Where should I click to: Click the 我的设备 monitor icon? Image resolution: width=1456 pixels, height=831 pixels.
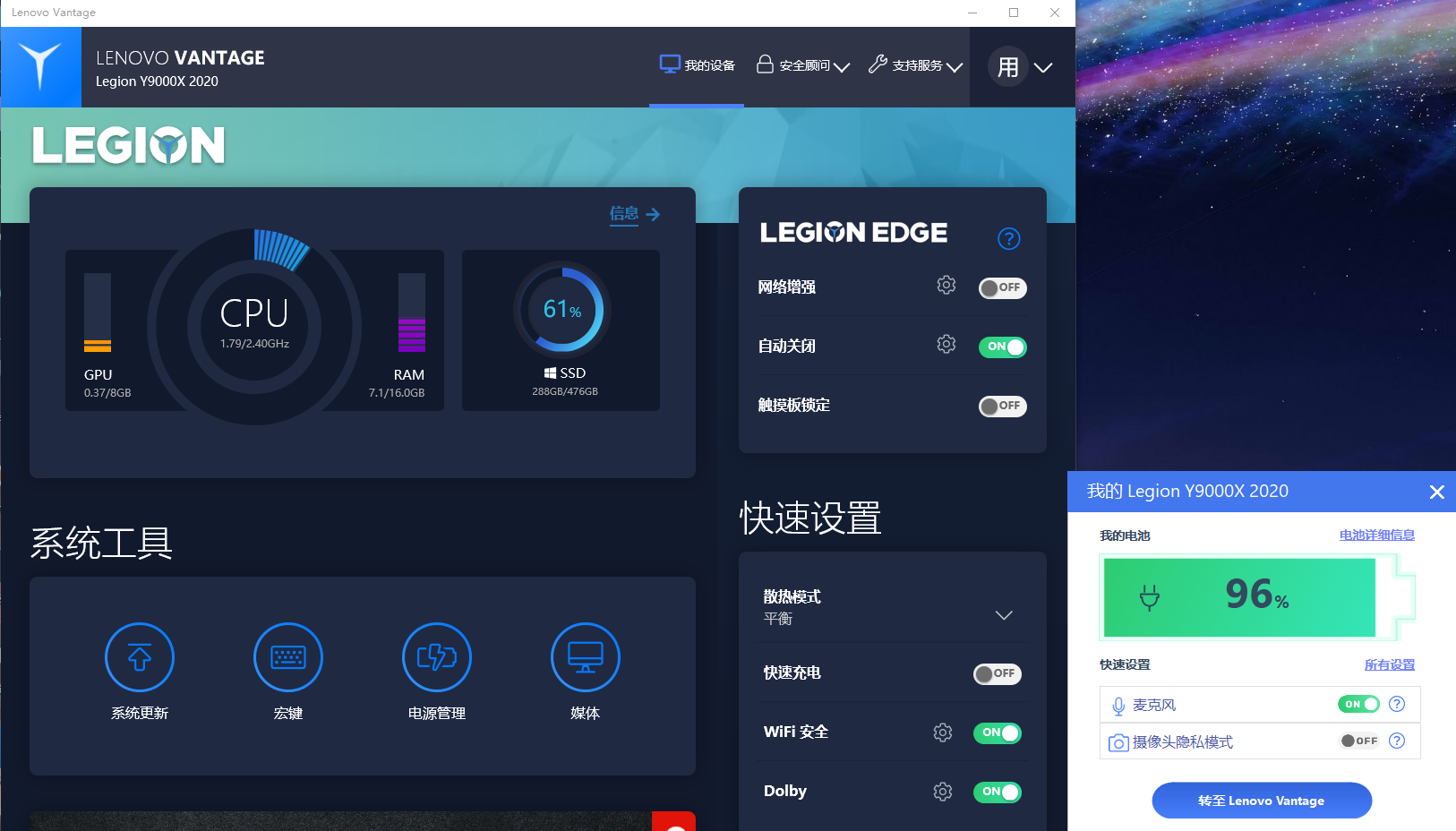pos(670,64)
